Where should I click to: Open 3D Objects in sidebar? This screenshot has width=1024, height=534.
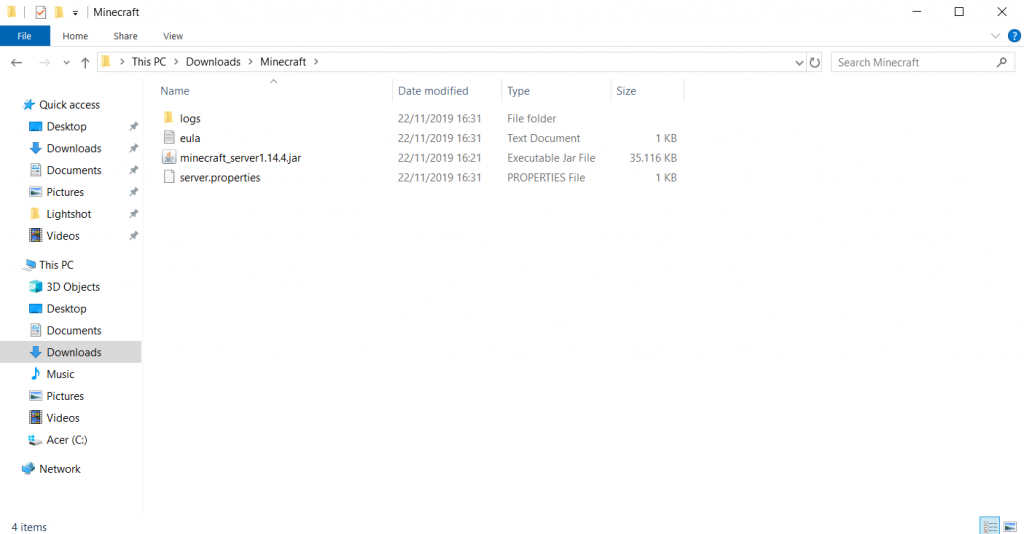(x=65, y=287)
